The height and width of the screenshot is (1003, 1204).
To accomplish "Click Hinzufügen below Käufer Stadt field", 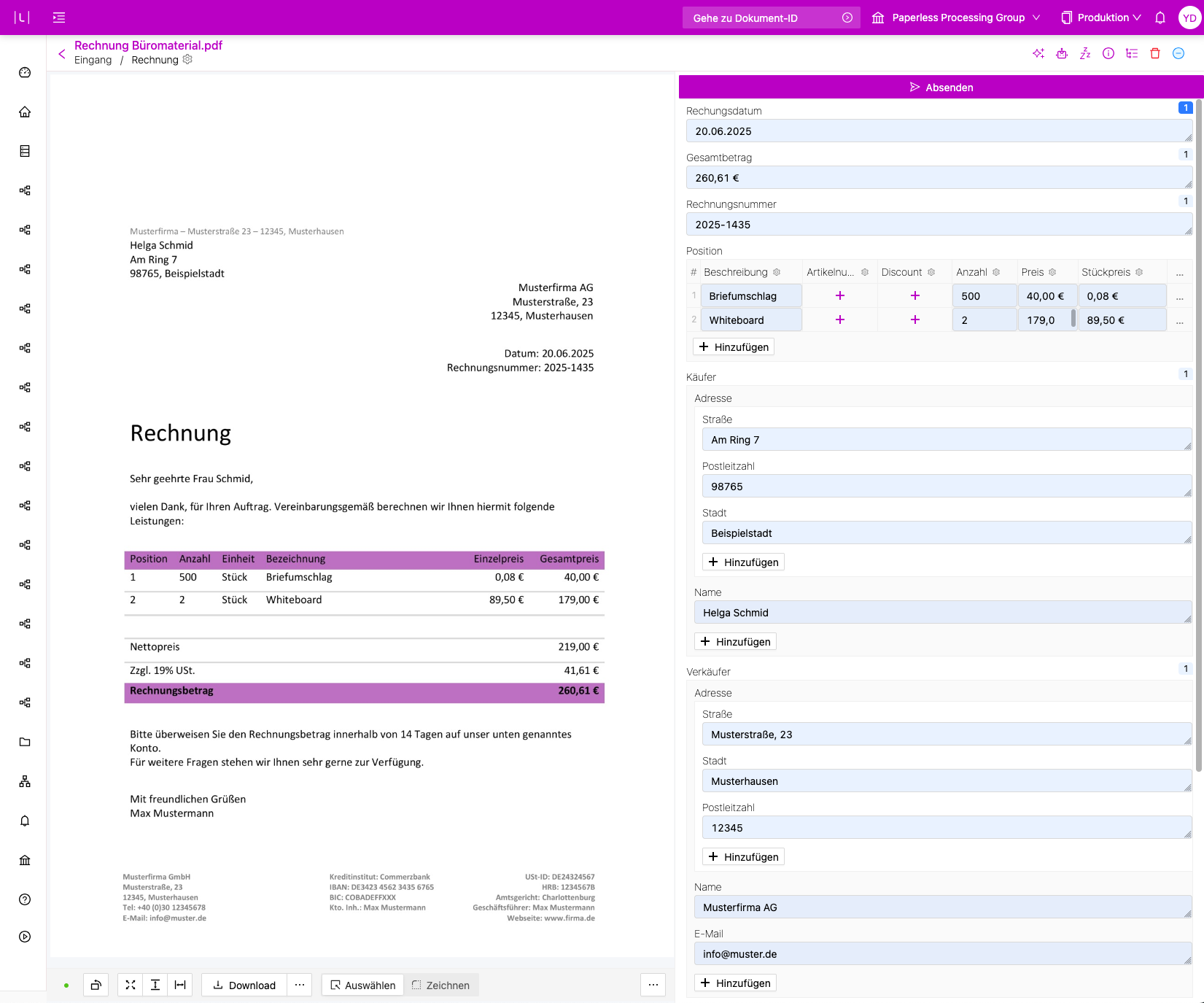I will [x=743, y=562].
